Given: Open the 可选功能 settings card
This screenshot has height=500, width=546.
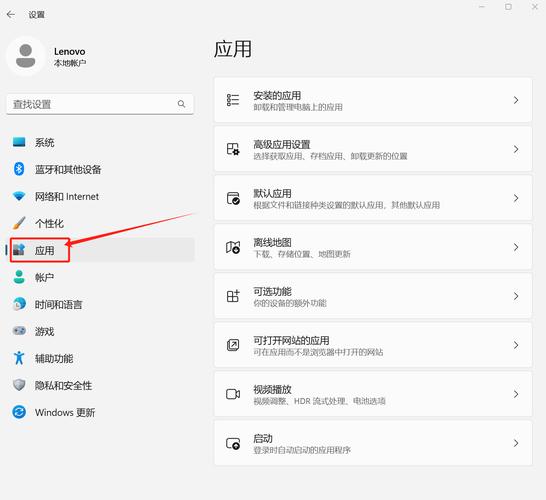Looking at the screenshot, I should point(373,296).
